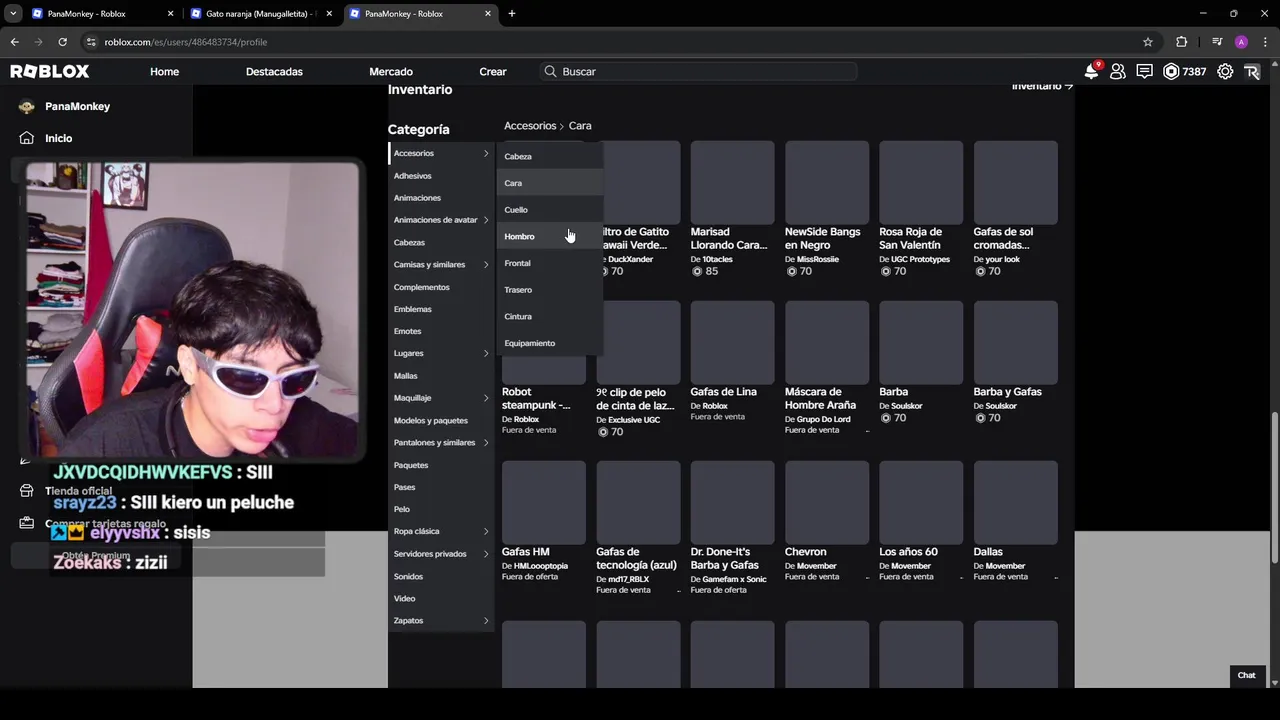This screenshot has width=1280, height=720.
Task: Open Chrome three-dot menu
Action: tap(1265, 42)
